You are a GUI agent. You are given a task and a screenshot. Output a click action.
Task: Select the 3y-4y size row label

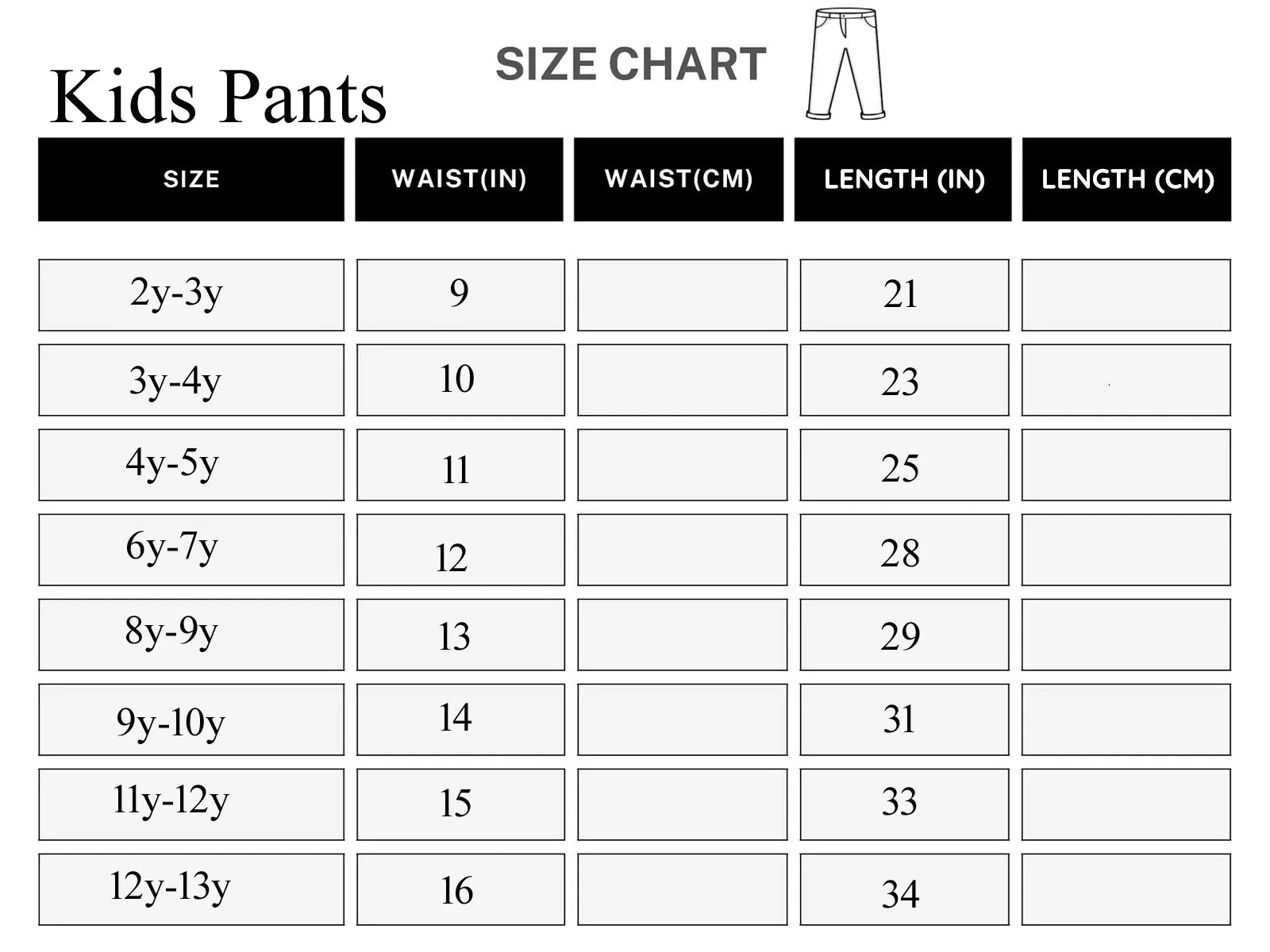(191, 380)
